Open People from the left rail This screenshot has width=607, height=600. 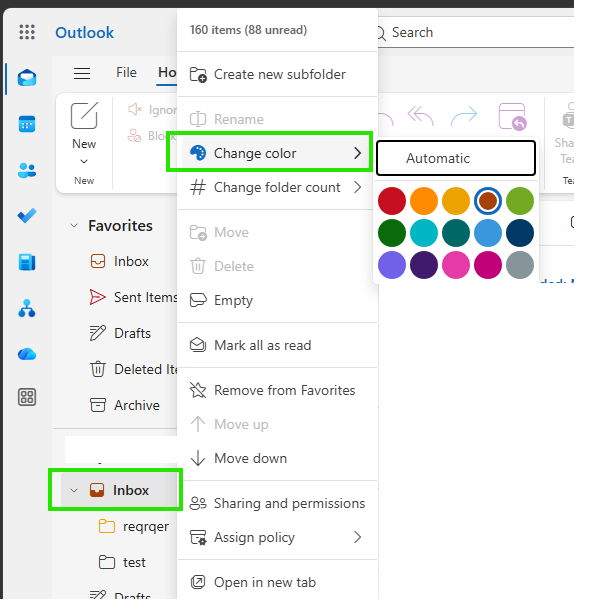(x=27, y=170)
